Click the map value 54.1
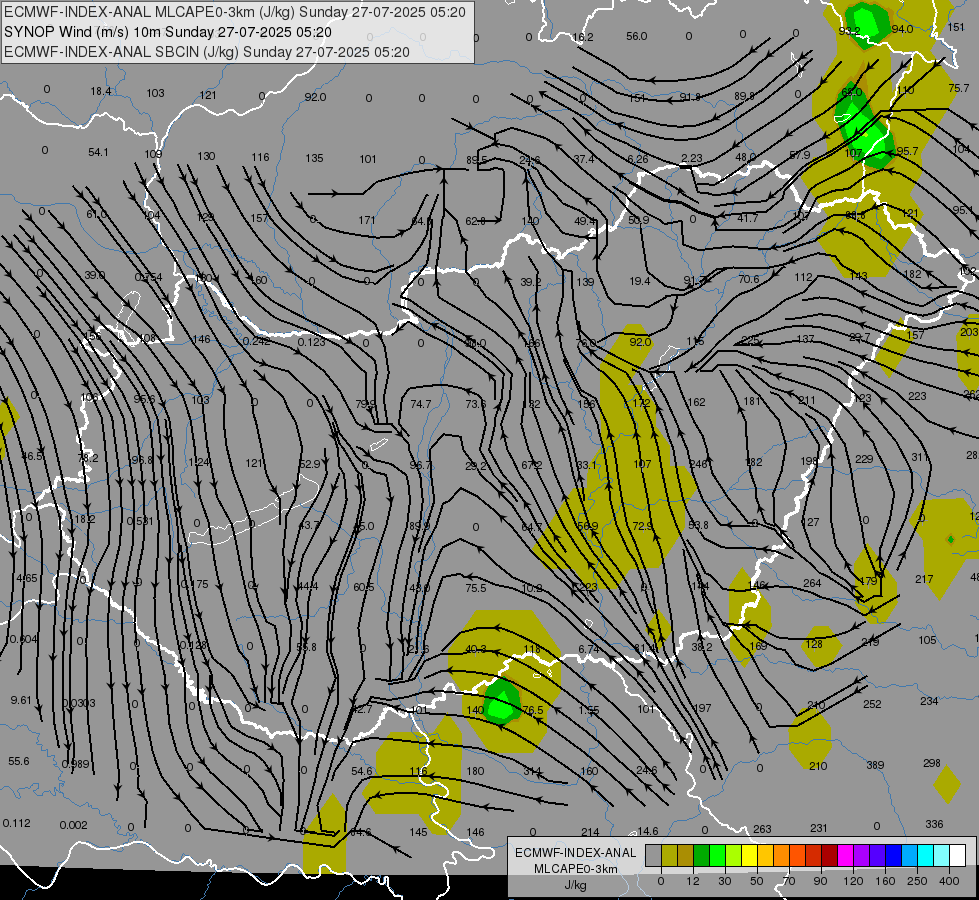This screenshot has width=979, height=900. [x=98, y=152]
